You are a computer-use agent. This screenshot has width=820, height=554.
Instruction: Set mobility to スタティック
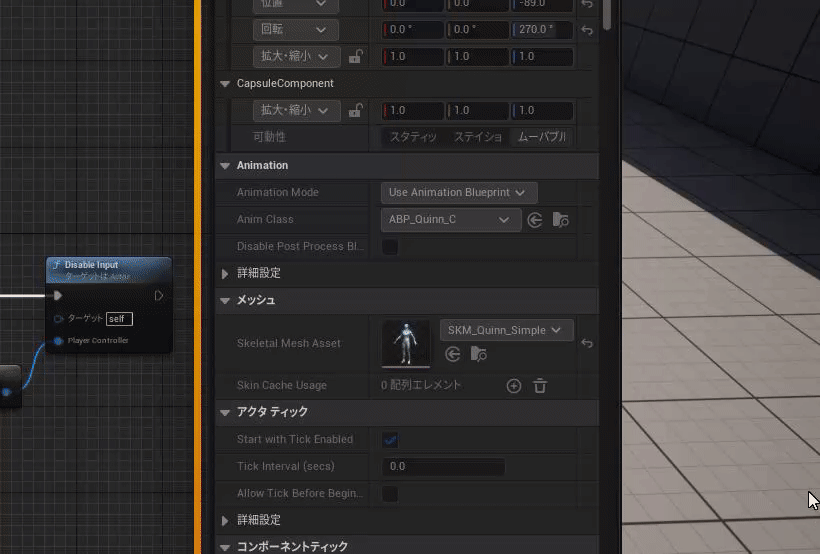pyautogui.click(x=413, y=137)
